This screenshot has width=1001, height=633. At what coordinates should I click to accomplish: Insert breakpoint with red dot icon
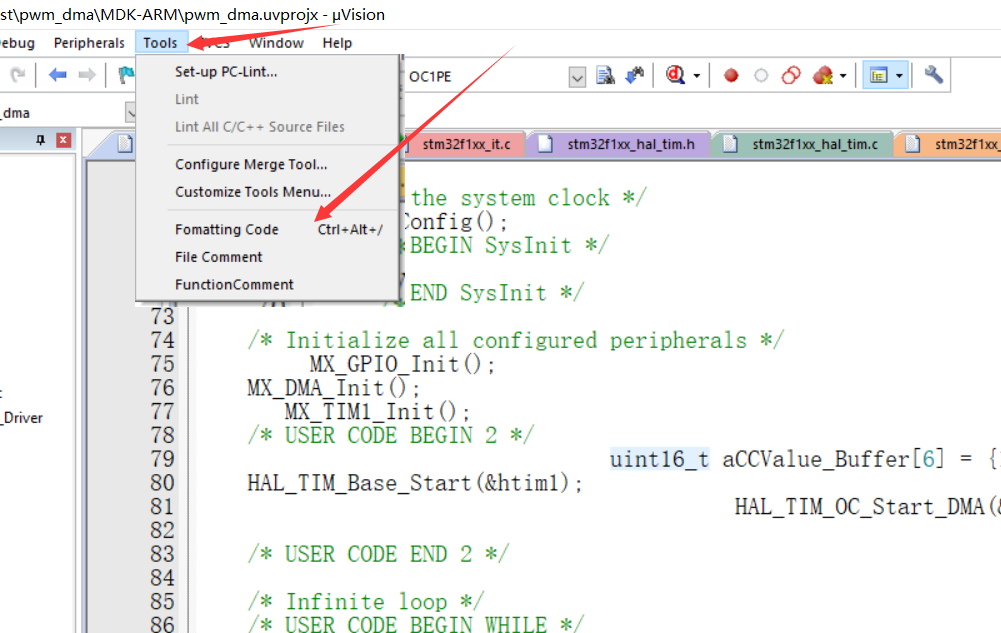731,76
